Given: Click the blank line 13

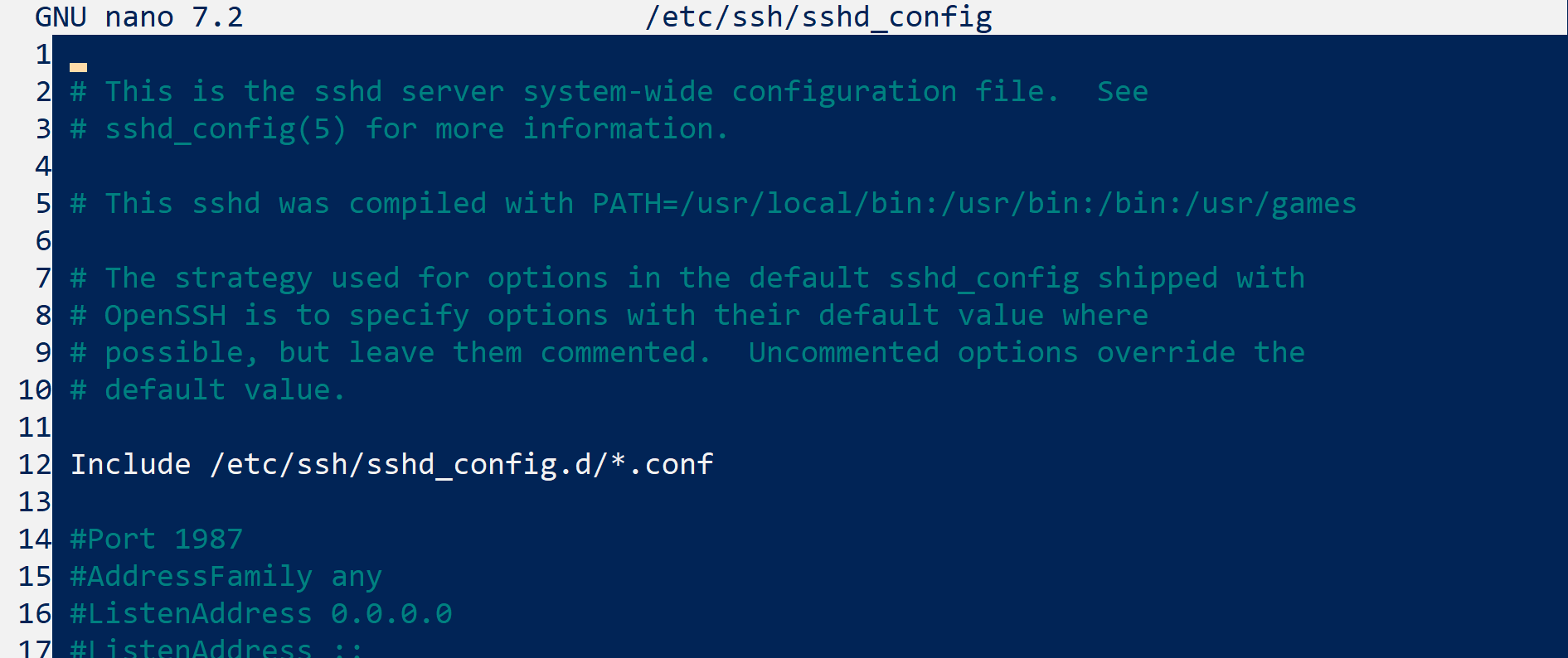Looking at the screenshot, I should pyautogui.click(x=809, y=501).
